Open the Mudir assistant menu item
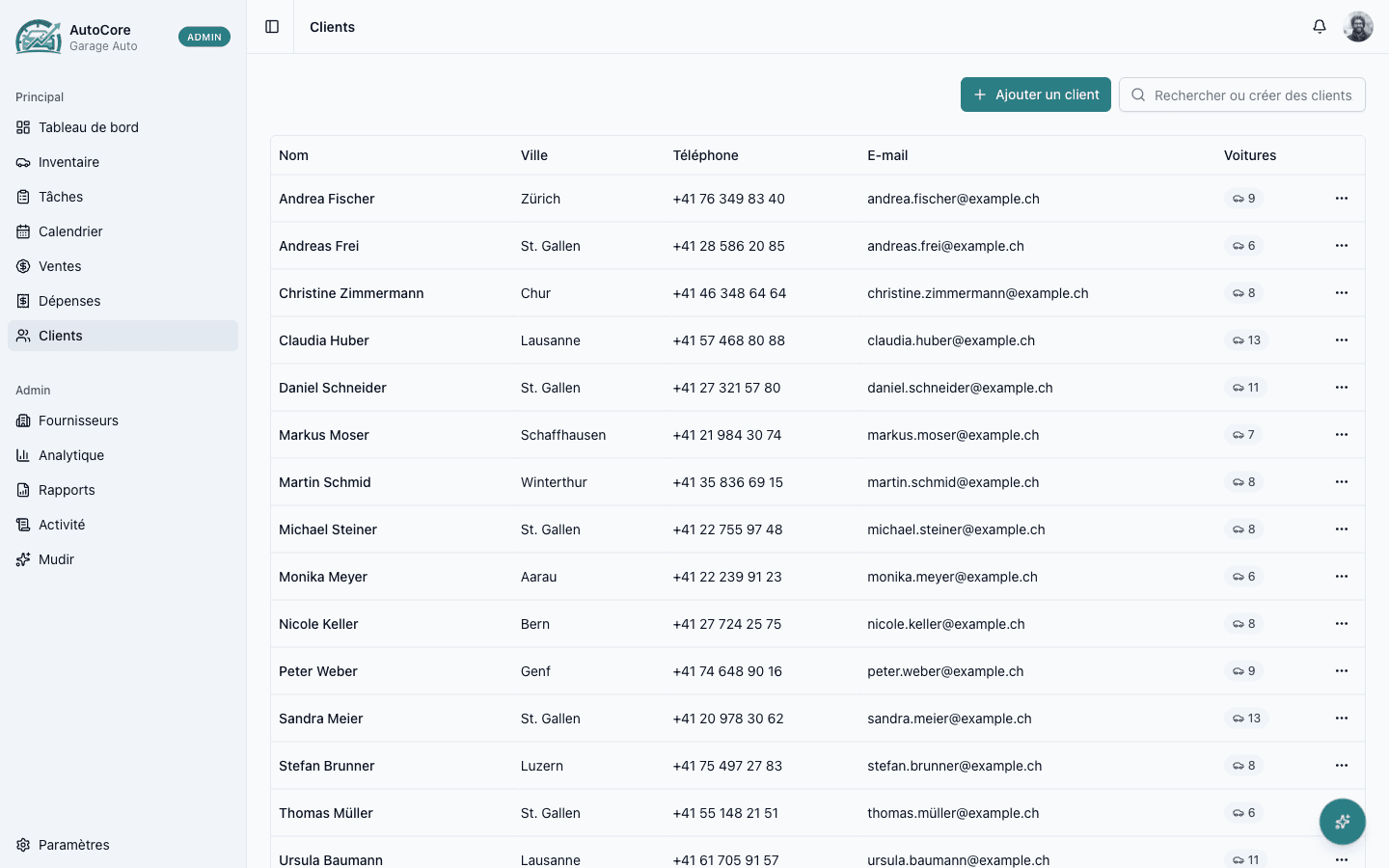Image resolution: width=1389 pixels, height=868 pixels. pos(56,559)
